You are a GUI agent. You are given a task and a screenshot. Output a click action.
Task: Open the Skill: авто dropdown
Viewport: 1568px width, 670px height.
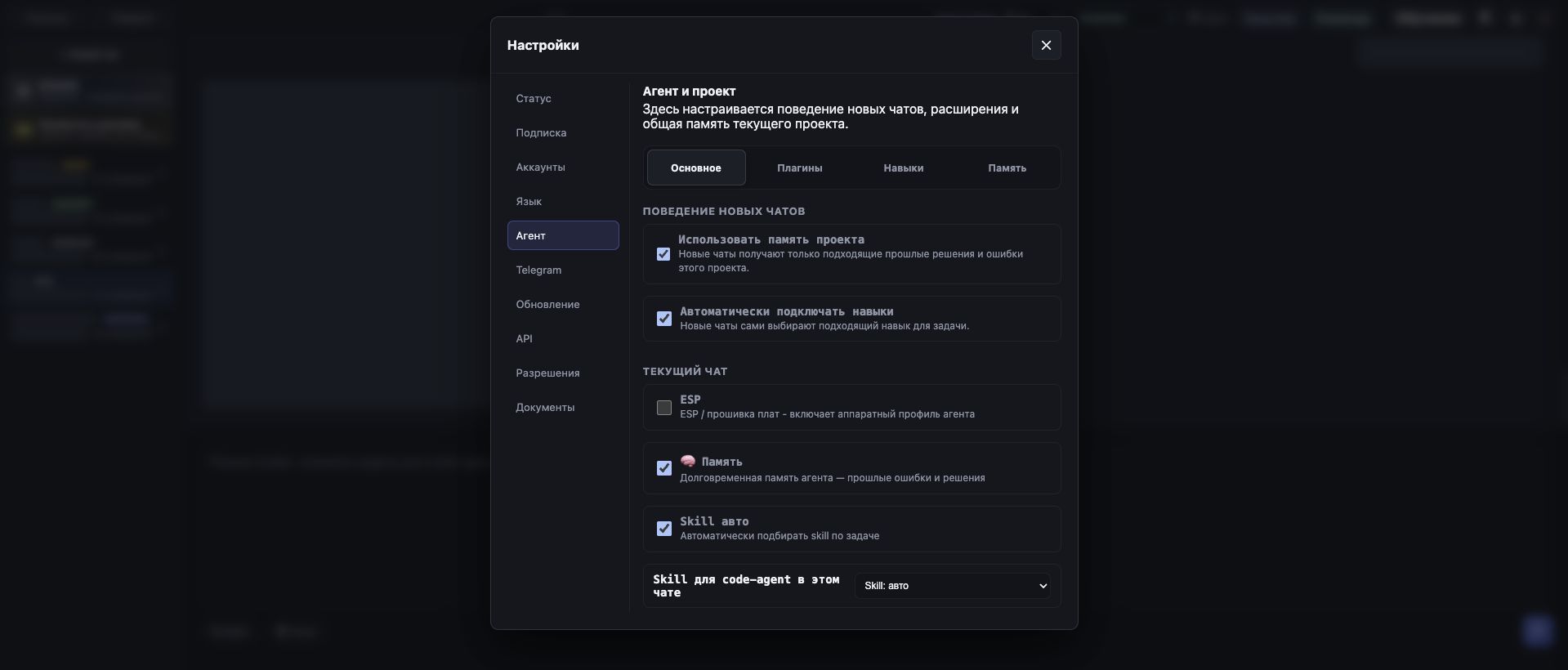point(953,586)
